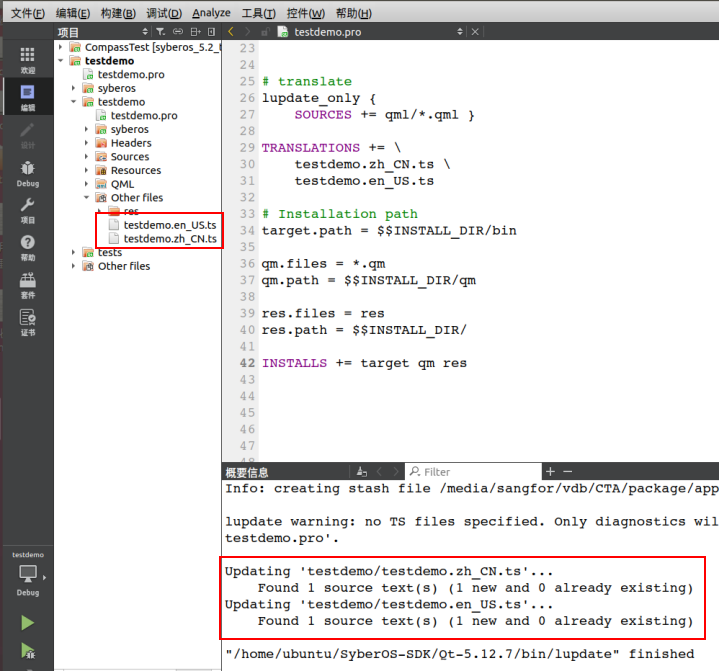Click the filter tree icon in the project panel
This screenshot has height=671, width=724.
pos(161,32)
